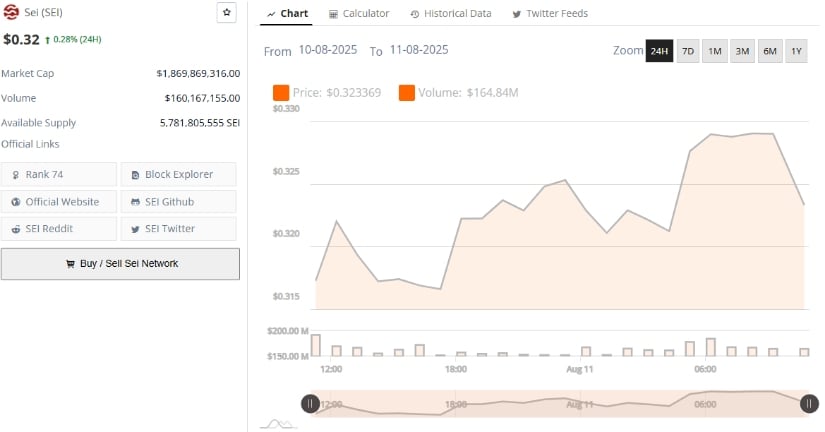
Task: Click the Market Cap value $1,869,869,316.00
Action: point(198,74)
